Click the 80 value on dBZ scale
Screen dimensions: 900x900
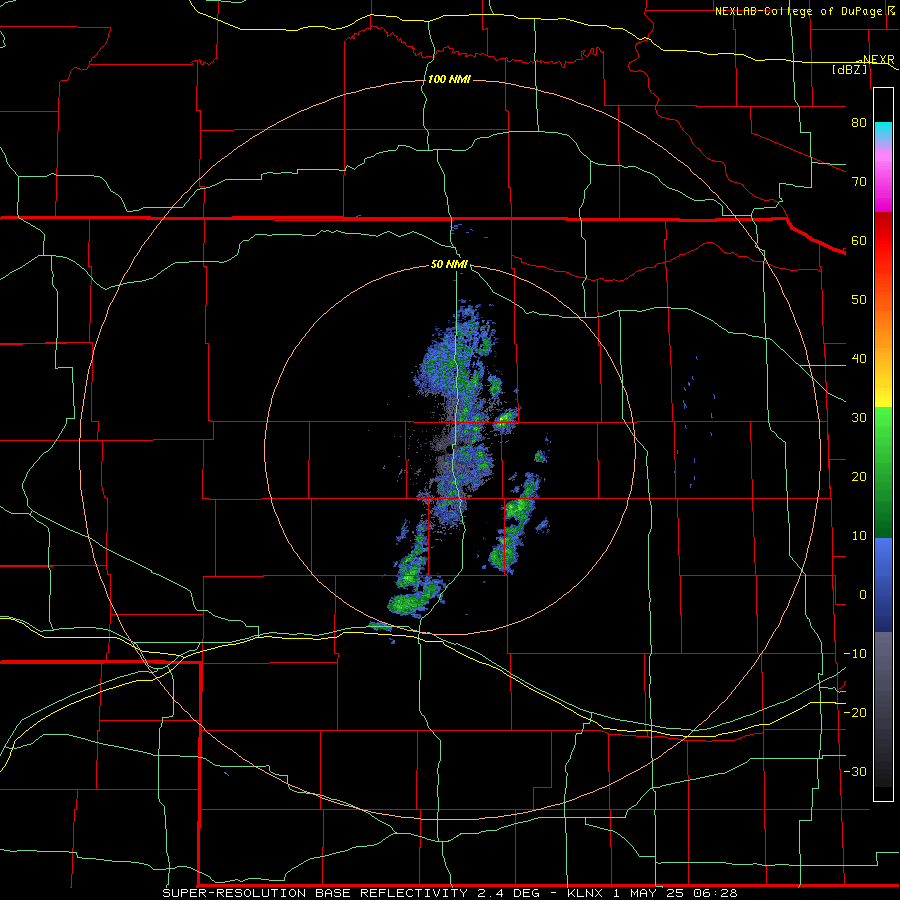coord(859,123)
